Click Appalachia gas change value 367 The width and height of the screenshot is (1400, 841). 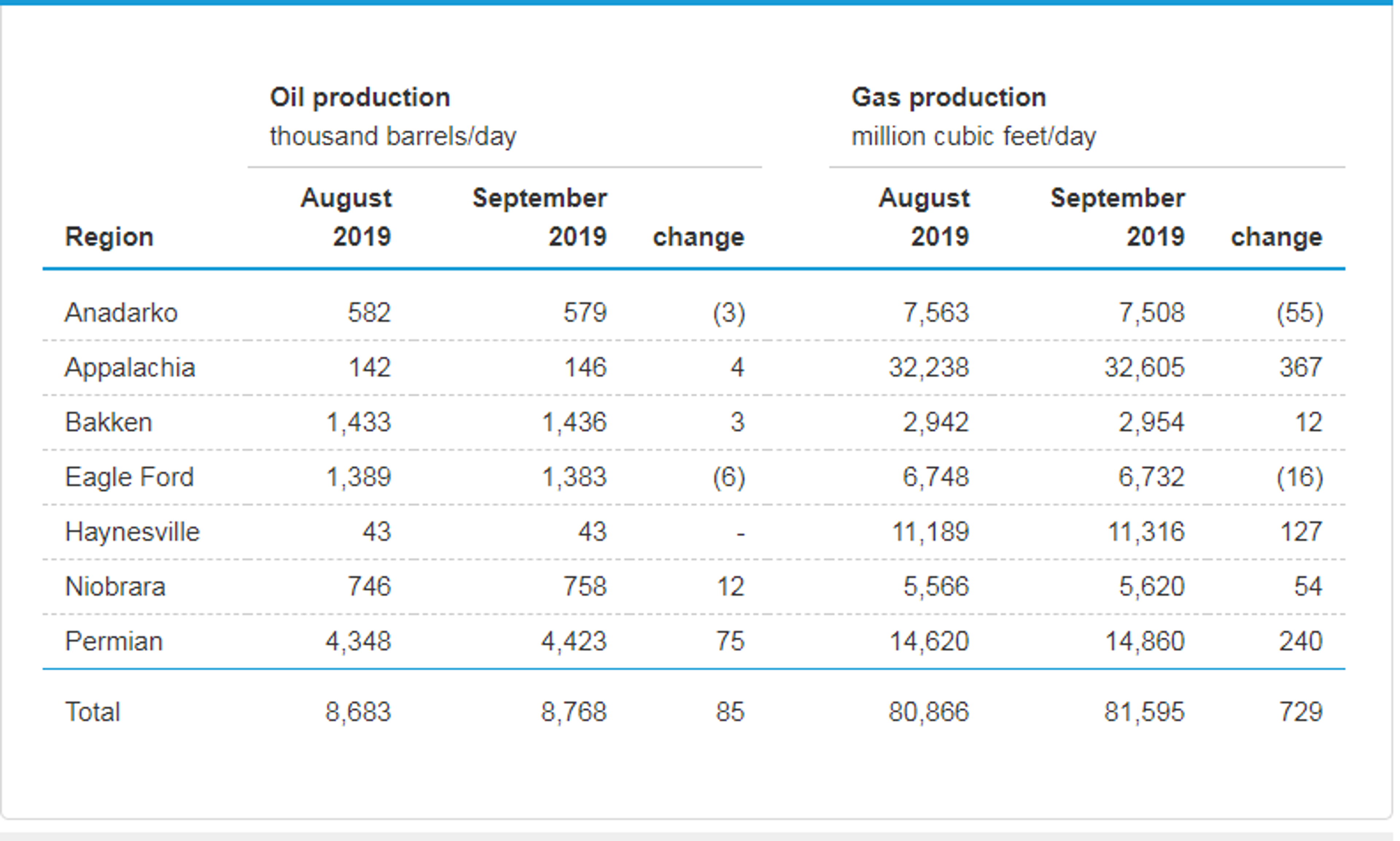[x=1301, y=368]
